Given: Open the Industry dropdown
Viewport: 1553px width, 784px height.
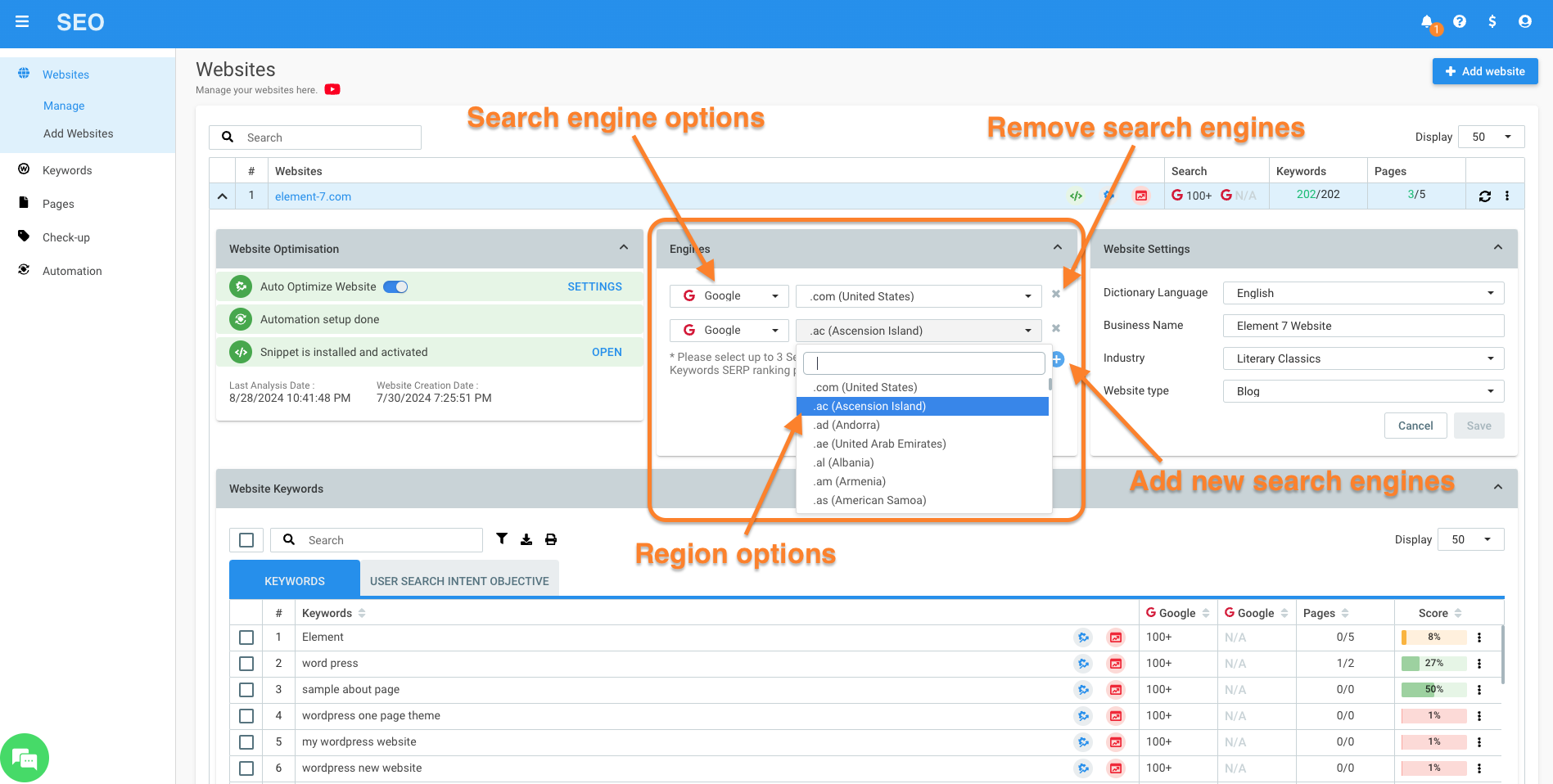Looking at the screenshot, I should [x=1363, y=358].
